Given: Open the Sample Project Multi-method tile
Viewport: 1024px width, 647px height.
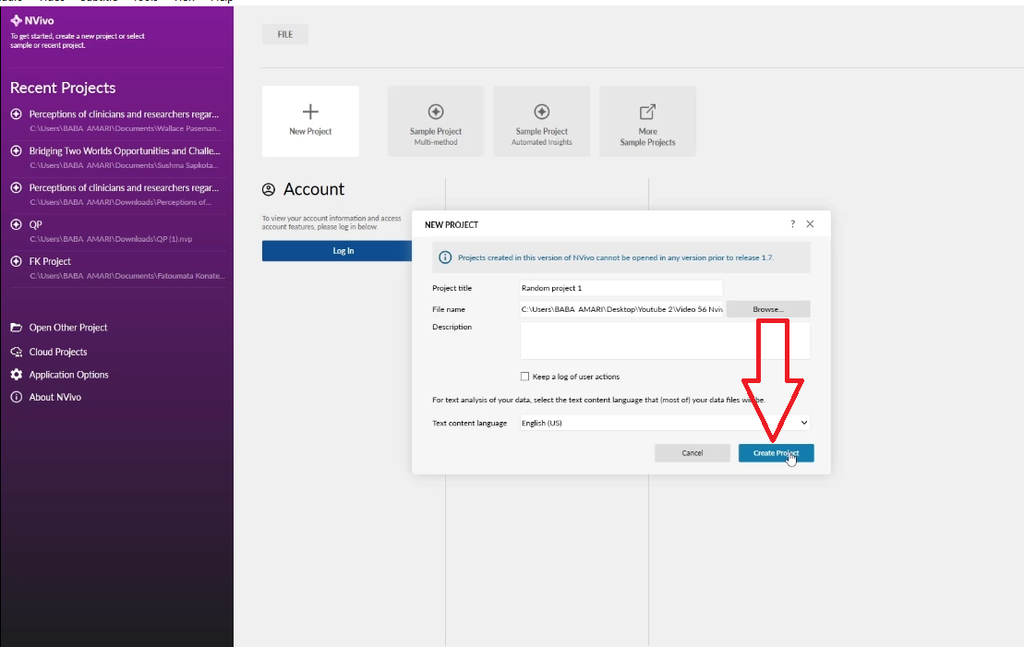Looking at the screenshot, I should 436,121.
